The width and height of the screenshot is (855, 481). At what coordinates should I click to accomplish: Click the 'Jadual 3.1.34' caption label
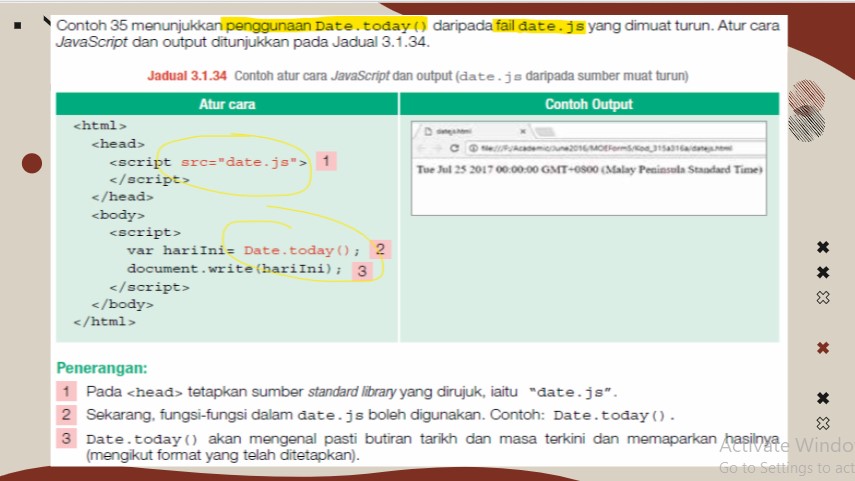[187, 76]
